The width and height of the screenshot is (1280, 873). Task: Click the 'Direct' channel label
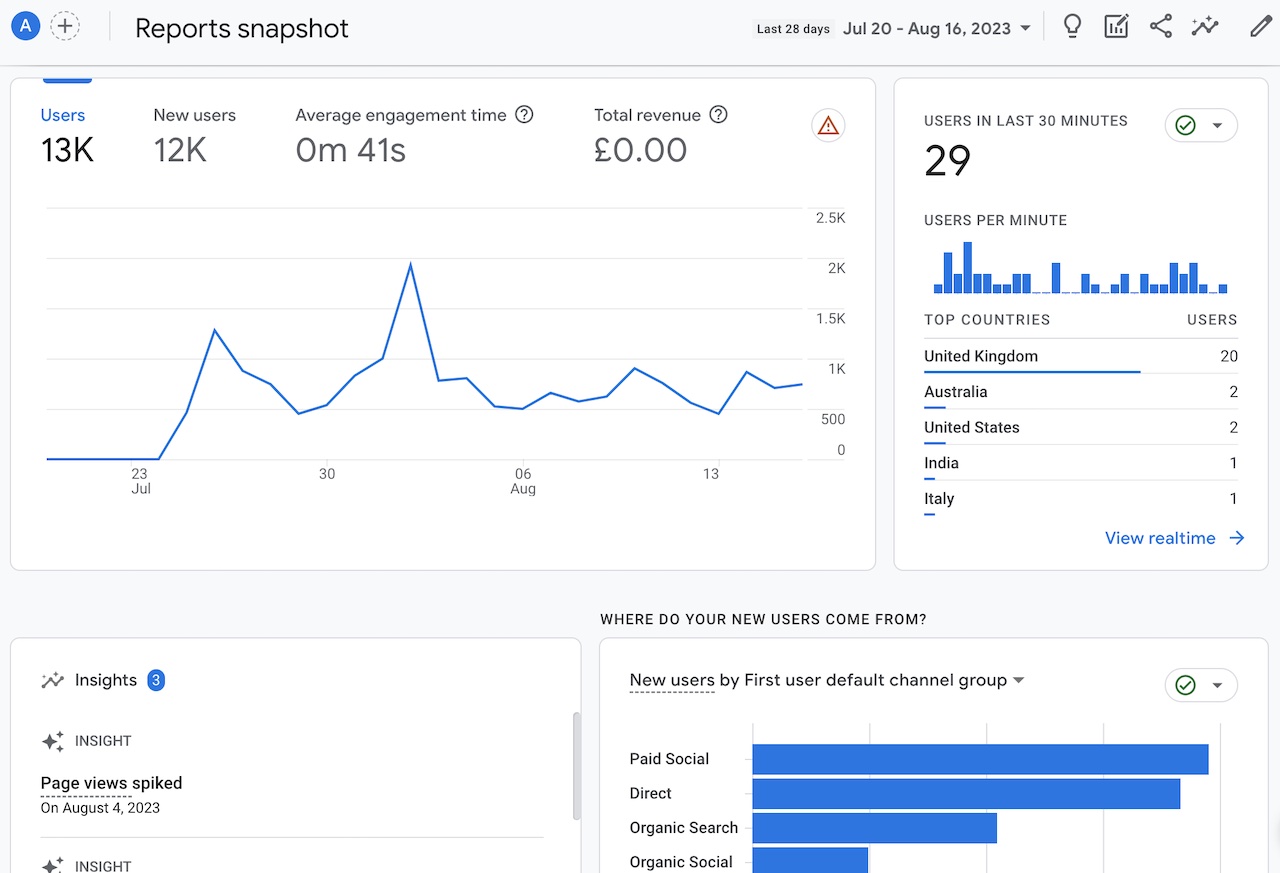(x=651, y=794)
